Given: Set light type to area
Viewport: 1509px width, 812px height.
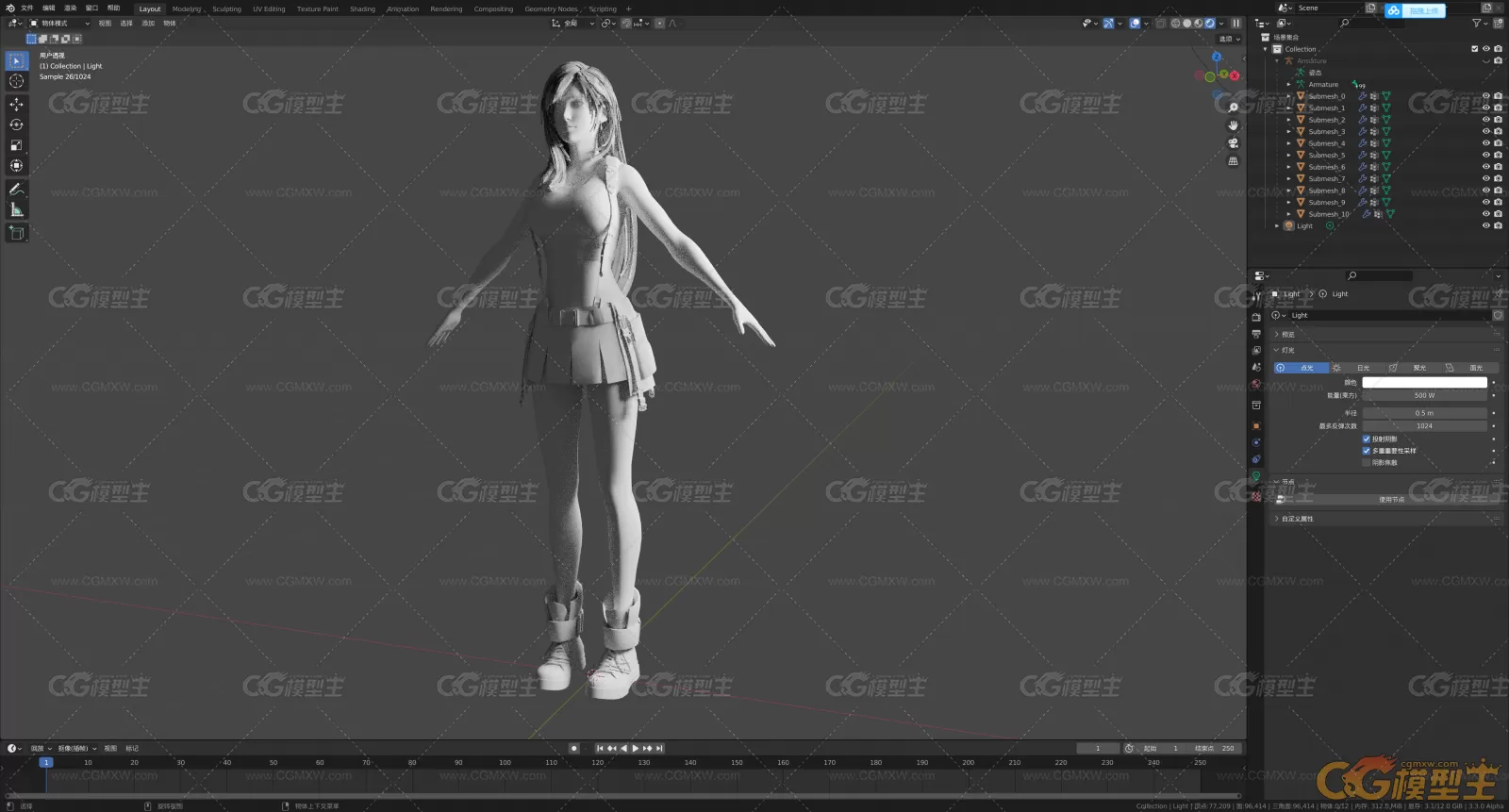Looking at the screenshot, I should click(x=1469, y=368).
